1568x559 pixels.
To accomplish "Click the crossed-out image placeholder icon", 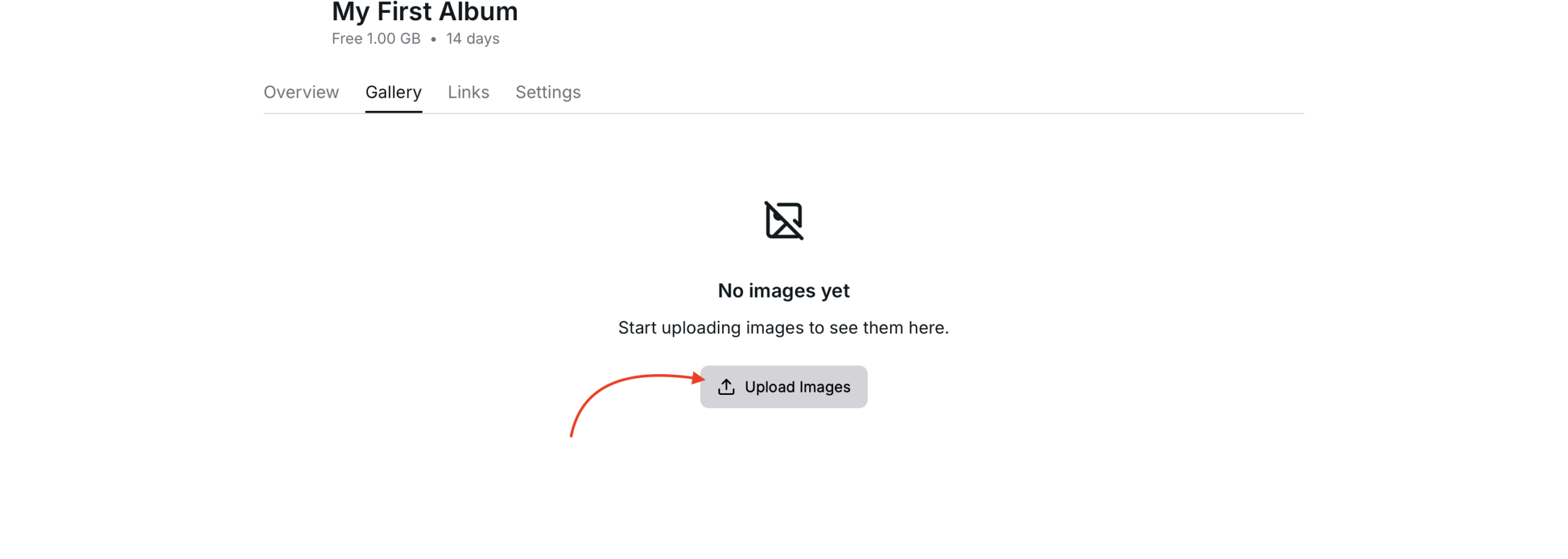I will [x=783, y=220].
